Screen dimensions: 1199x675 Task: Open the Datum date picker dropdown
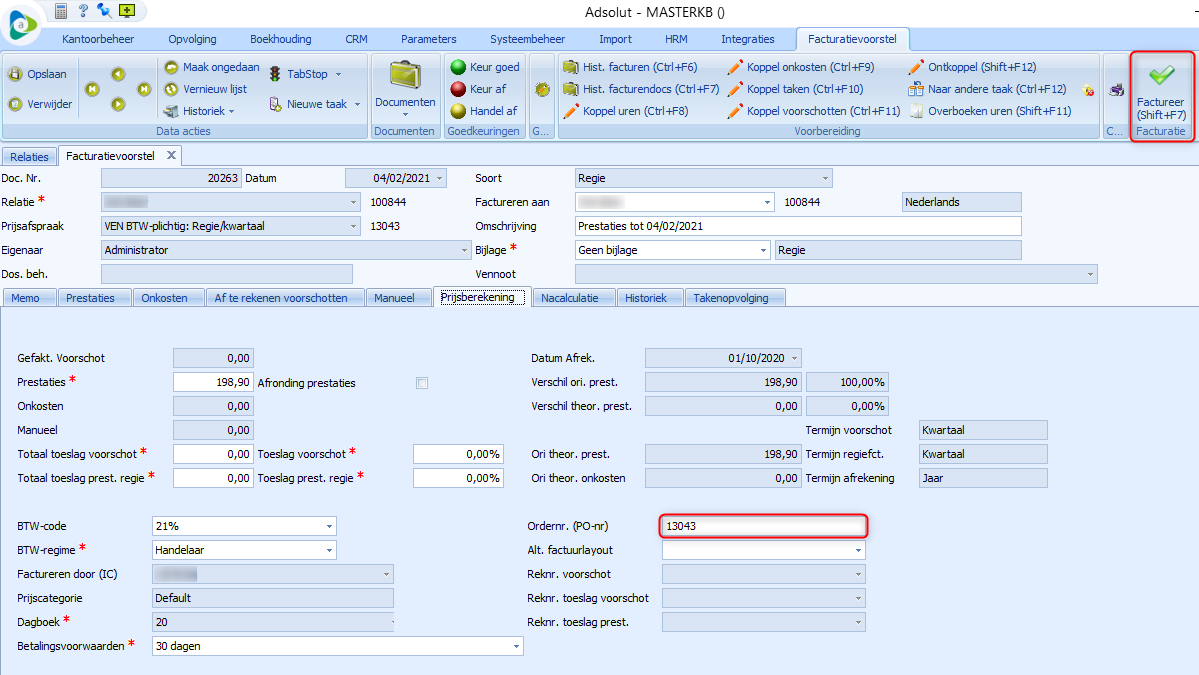pos(440,178)
